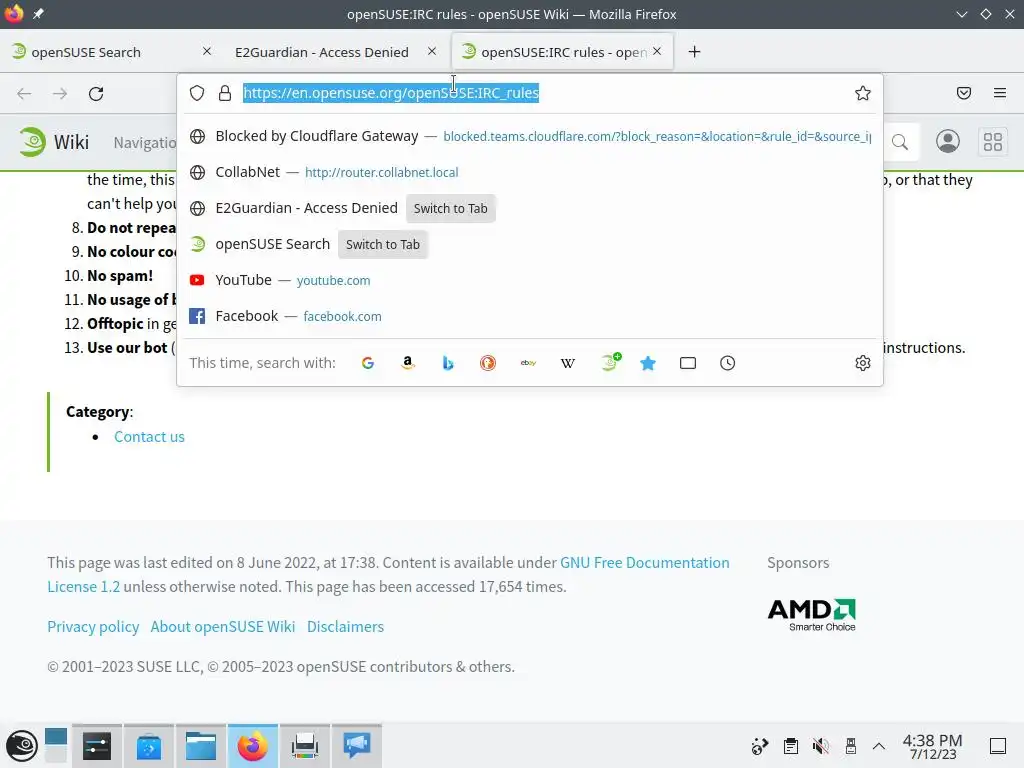1024x768 pixels.
Task: Expand hidden system tray icons
Action: (879, 746)
